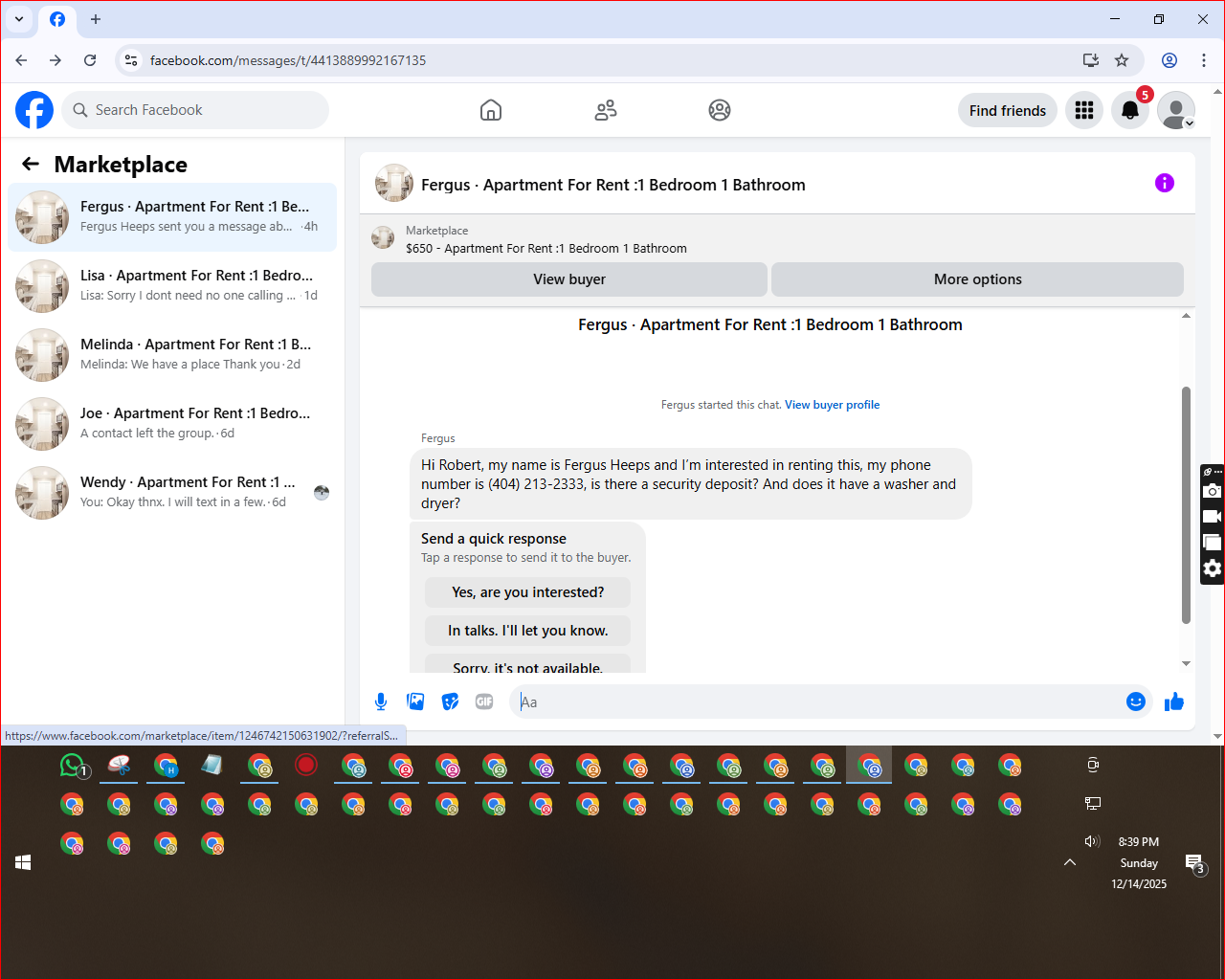Open WhatsApp from the taskbar
Image resolution: width=1225 pixels, height=980 pixels.
(x=73, y=766)
